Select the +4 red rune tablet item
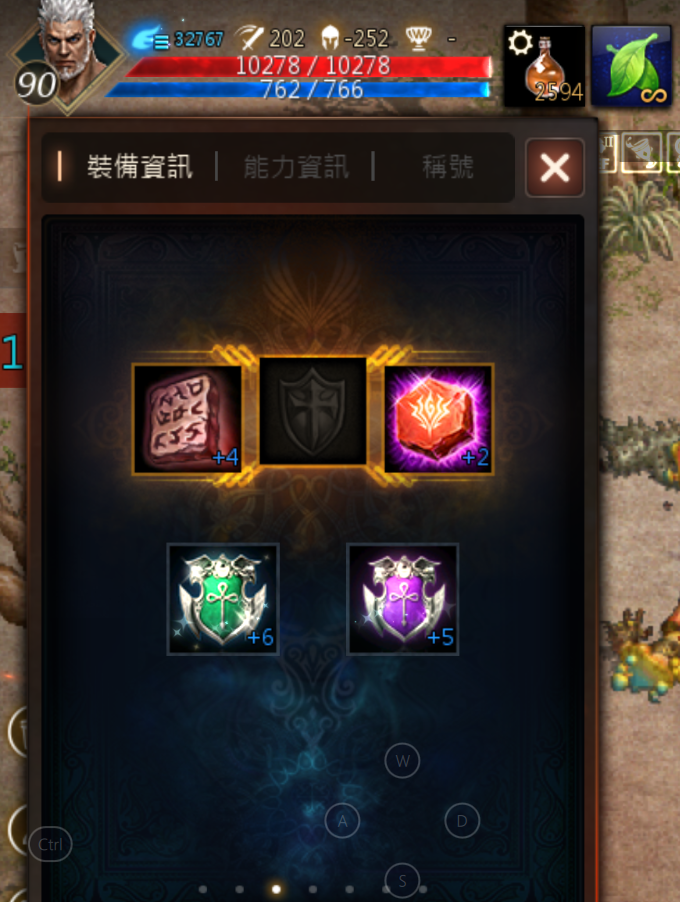This screenshot has height=902, width=680. (188, 419)
